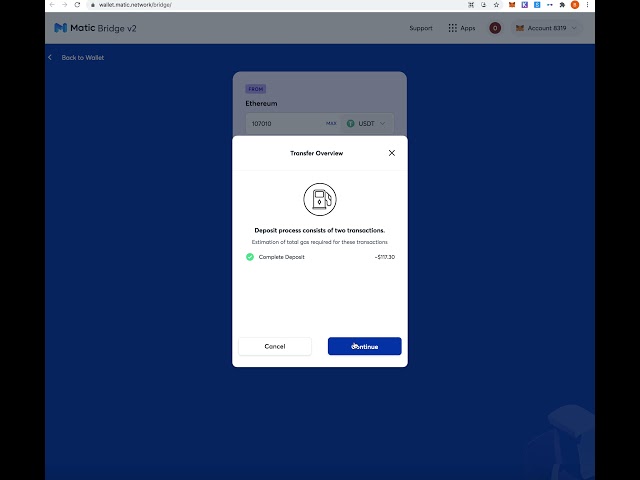640x480 pixels.
Task: Click the browser forward arrow
Action: [x=64, y=5]
